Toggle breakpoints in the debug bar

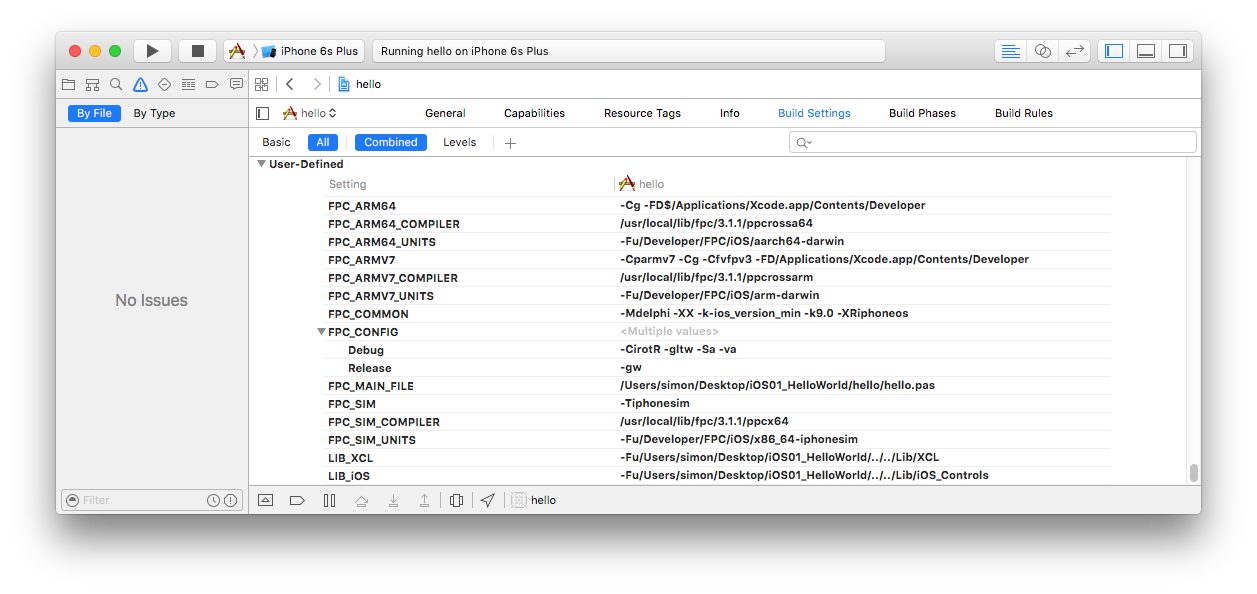pos(297,500)
